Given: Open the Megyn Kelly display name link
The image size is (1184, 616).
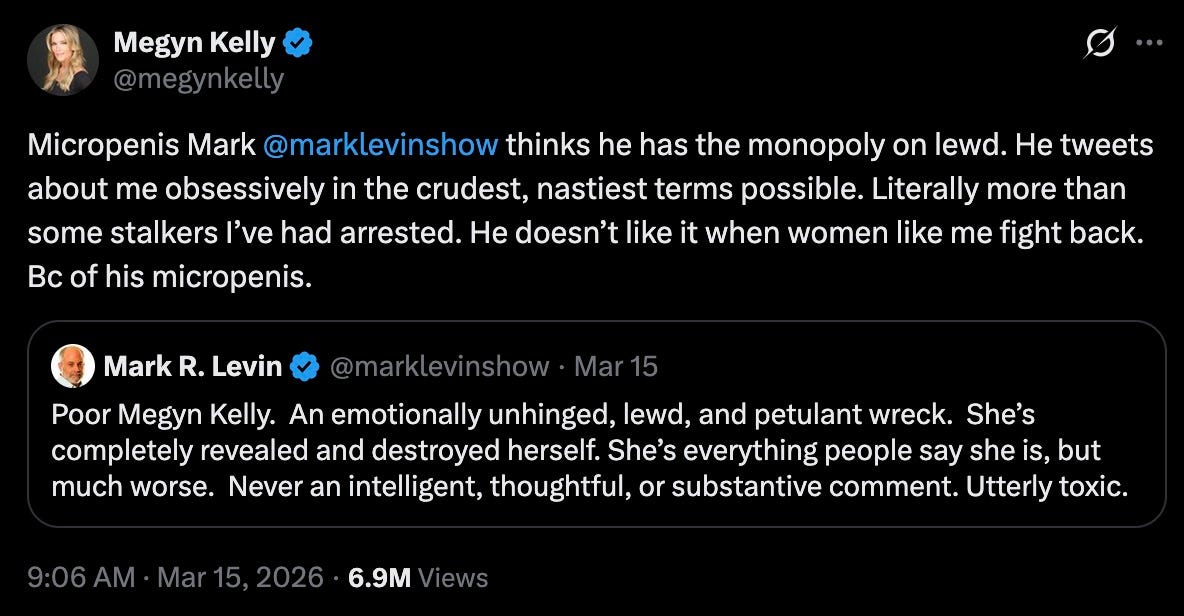Looking at the screenshot, I should (195, 43).
